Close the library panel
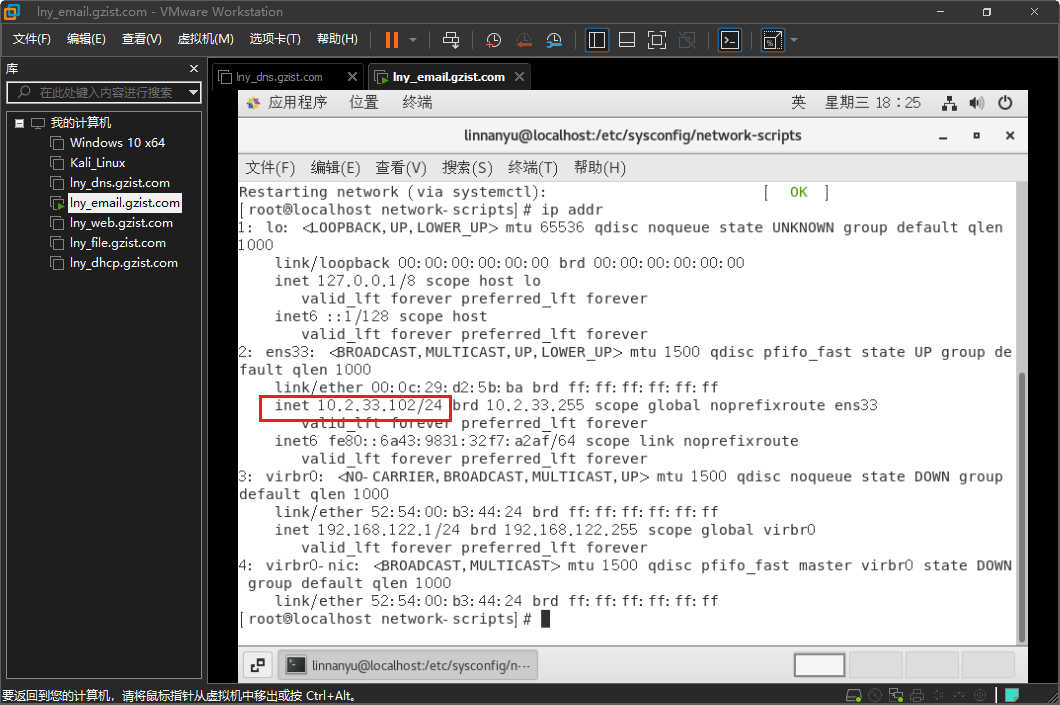Viewport: 1060px width, 705px height. 194,68
